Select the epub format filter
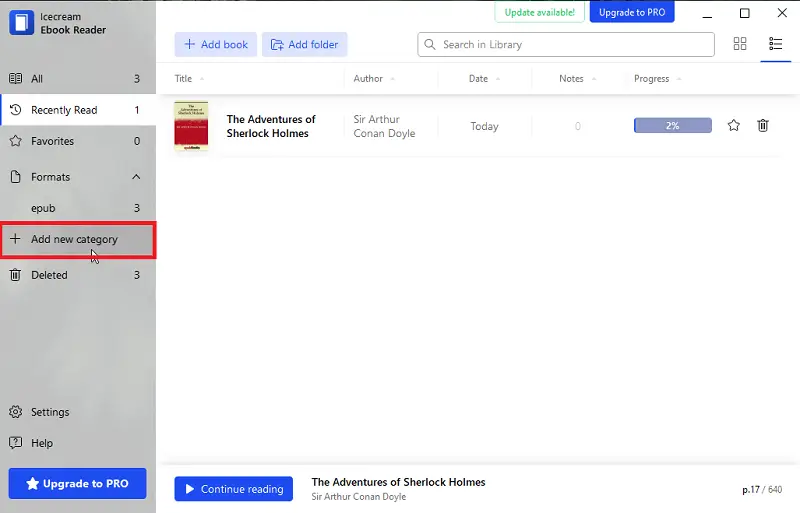 click(78, 208)
